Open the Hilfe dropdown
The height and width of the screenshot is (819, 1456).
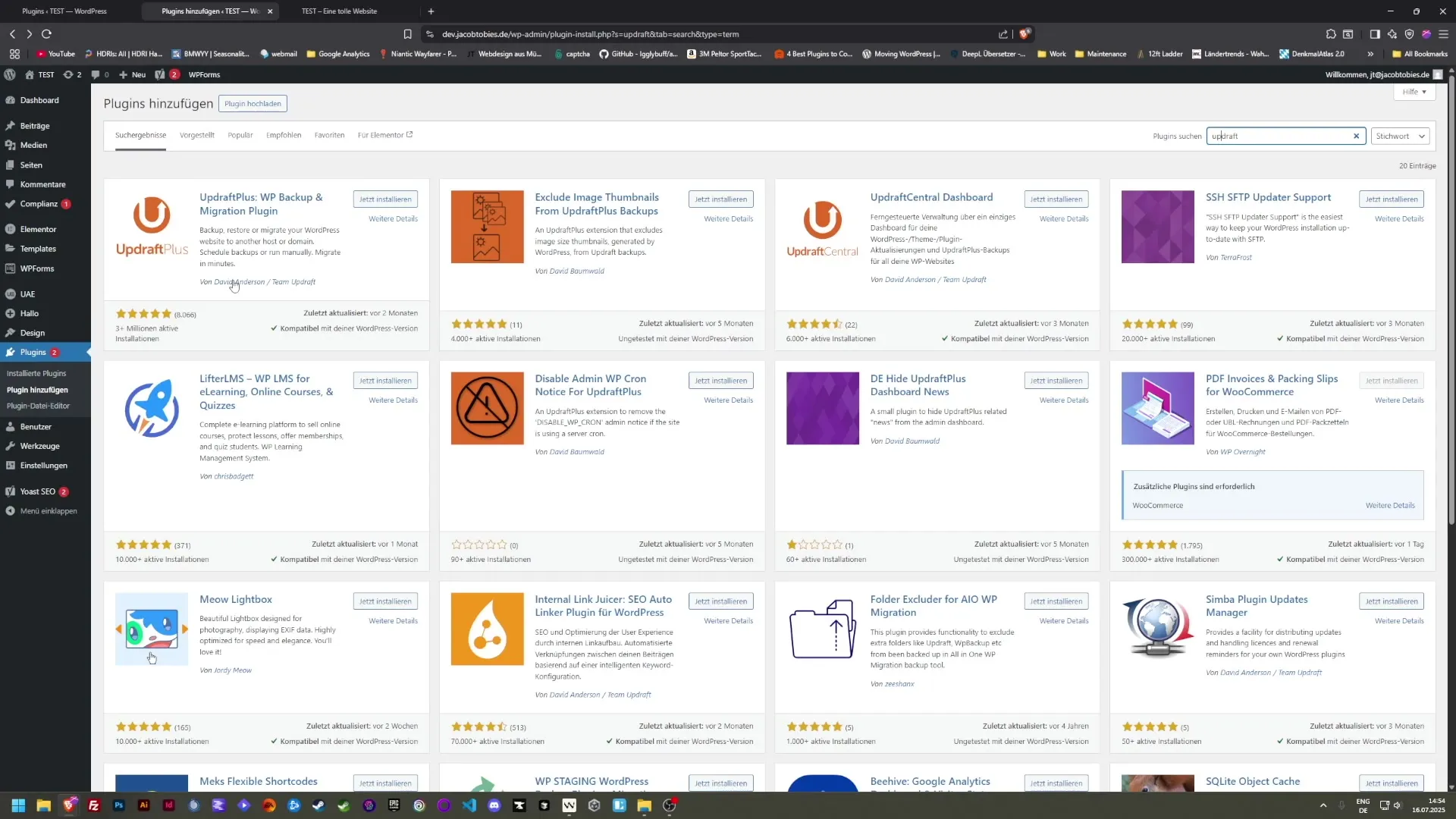click(x=1413, y=92)
